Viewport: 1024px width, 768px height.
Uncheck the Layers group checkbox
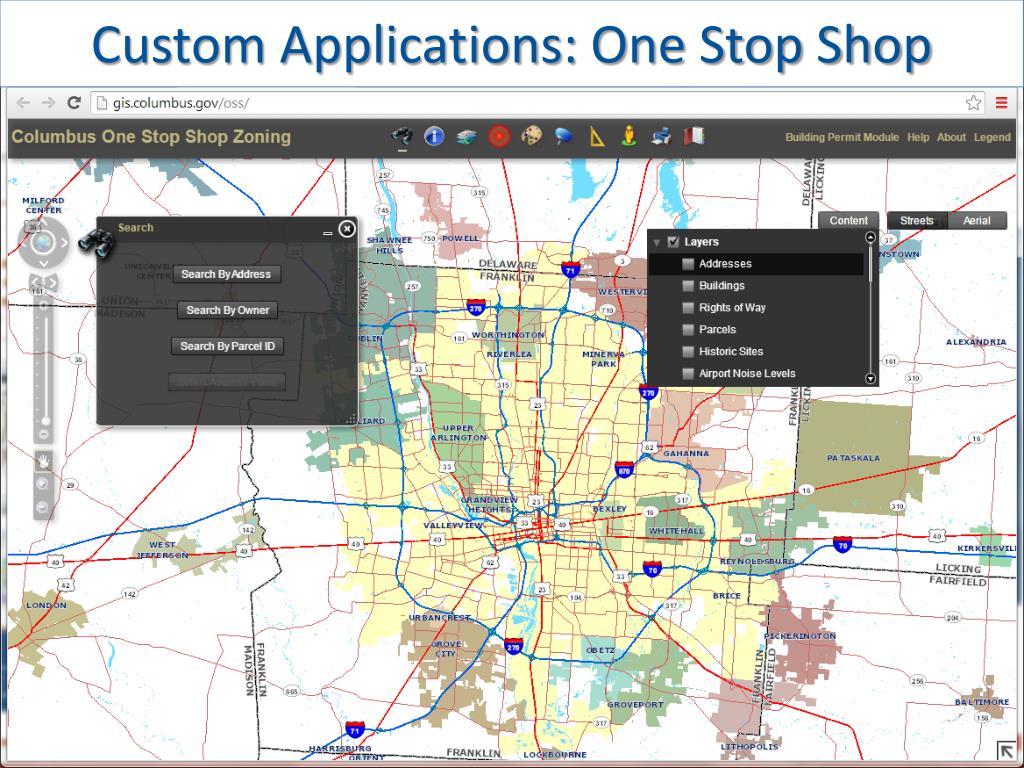click(674, 242)
